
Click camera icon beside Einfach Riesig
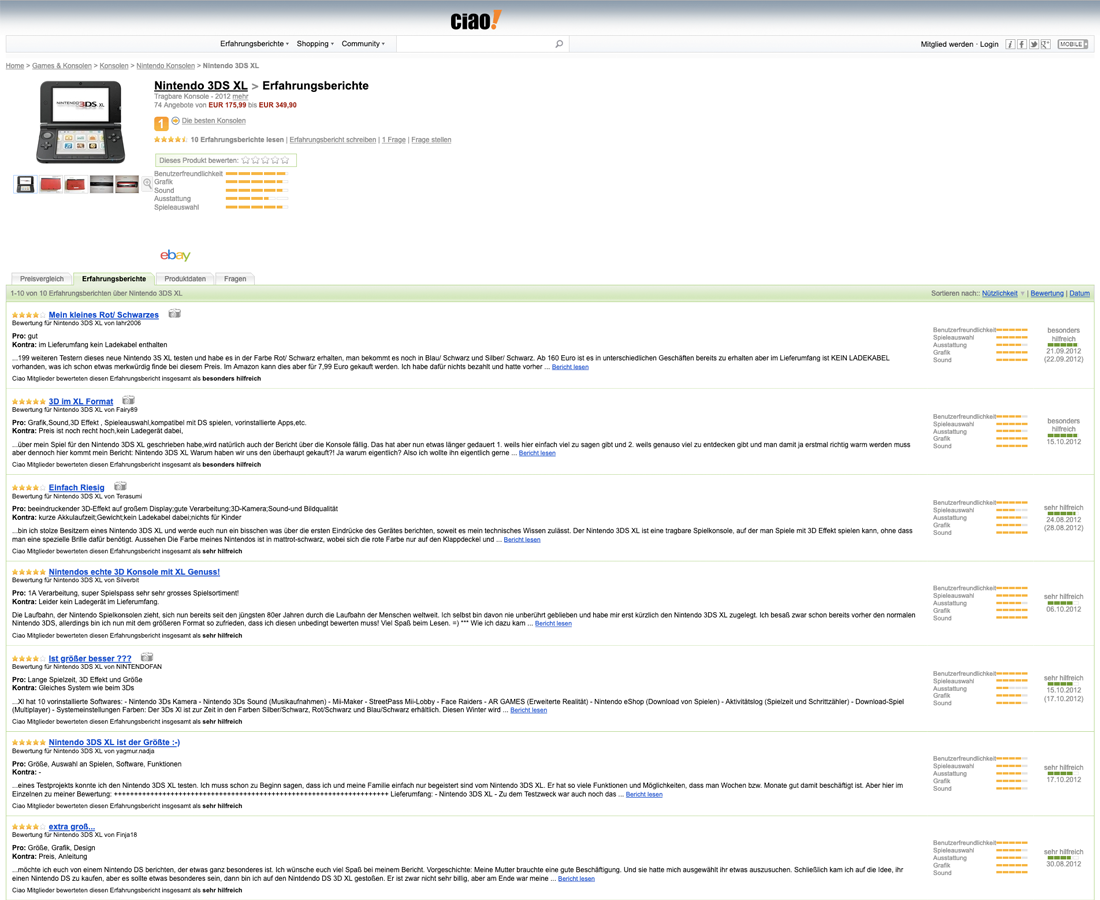[120, 486]
